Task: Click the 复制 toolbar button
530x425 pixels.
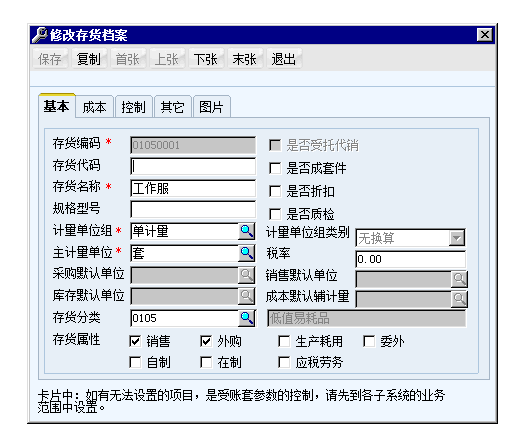Action: pyautogui.click(x=89, y=59)
